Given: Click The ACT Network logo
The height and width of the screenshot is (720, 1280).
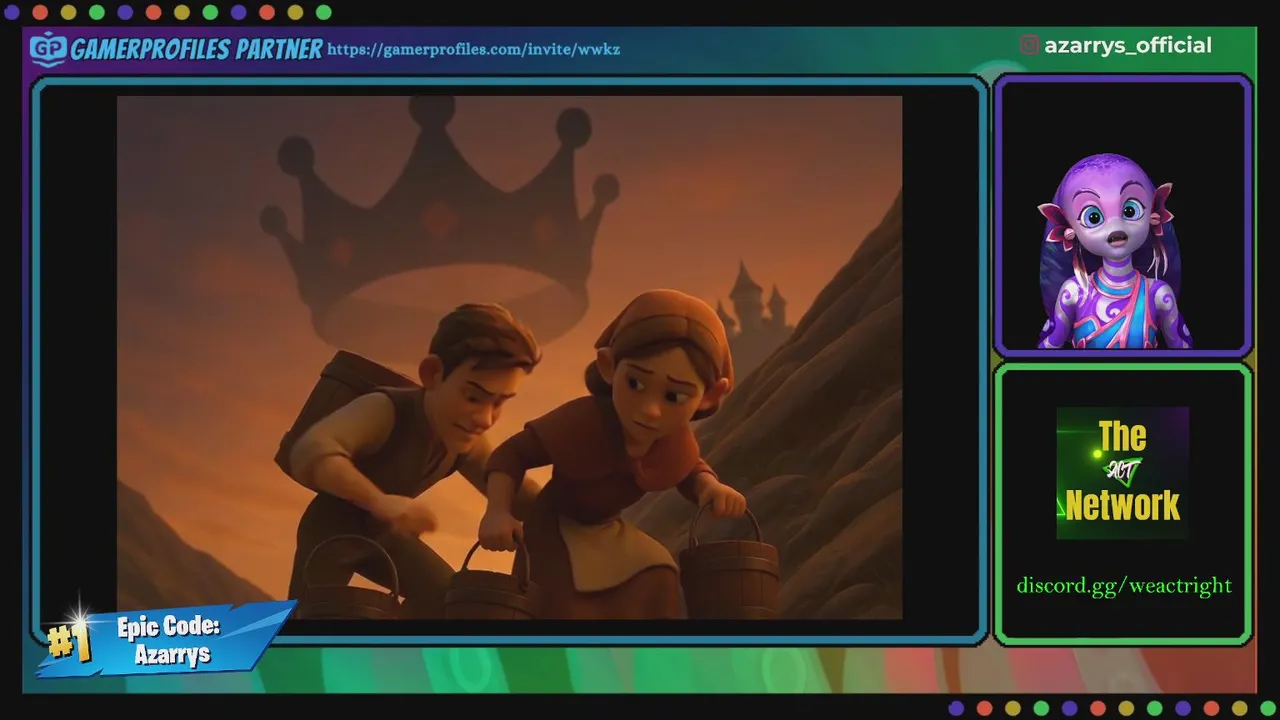Looking at the screenshot, I should (1122, 472).
